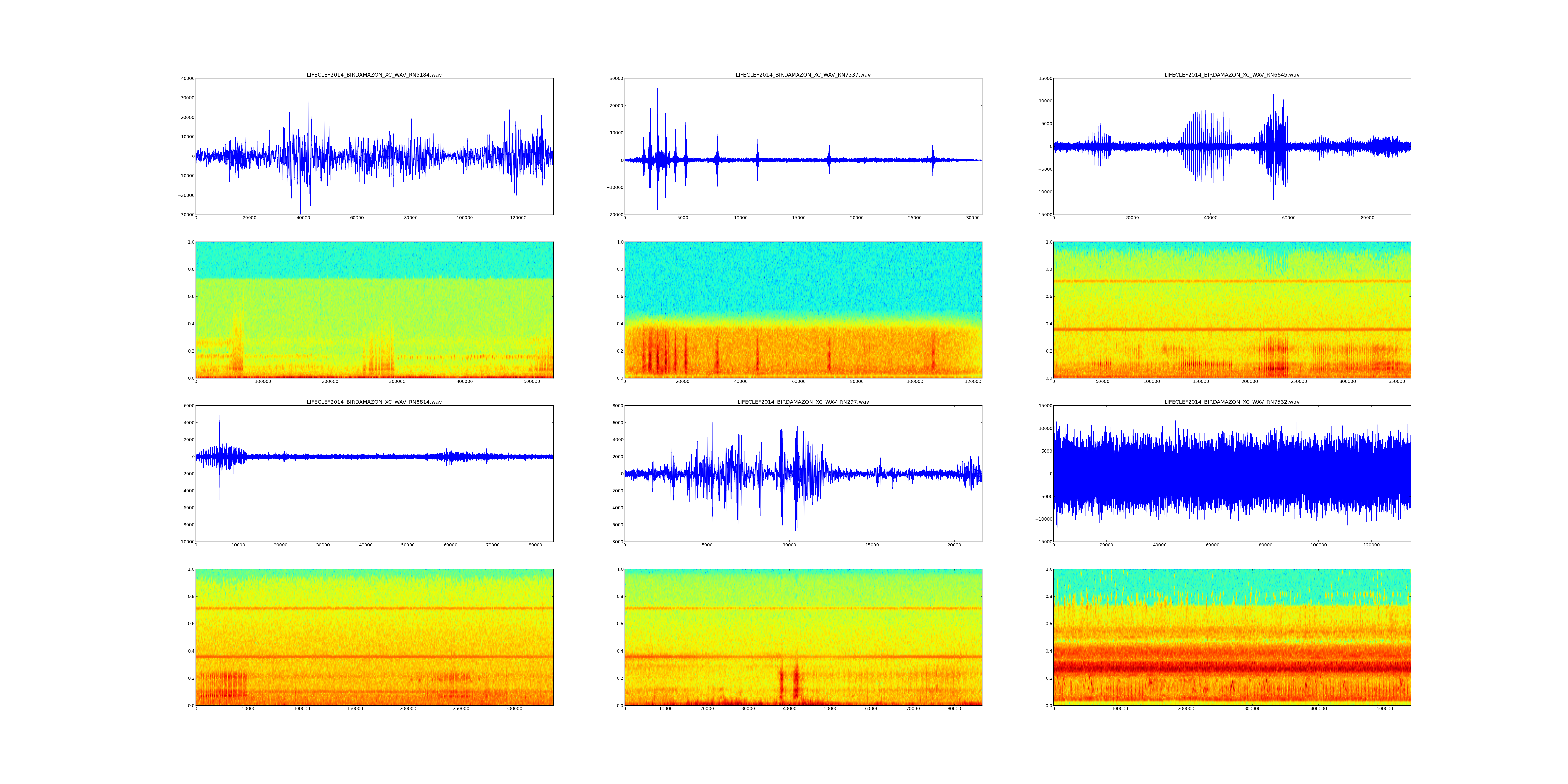1568x784 pixels.
Task: Click the RN7337.wav waveform plot
Action: click(803, 146)
